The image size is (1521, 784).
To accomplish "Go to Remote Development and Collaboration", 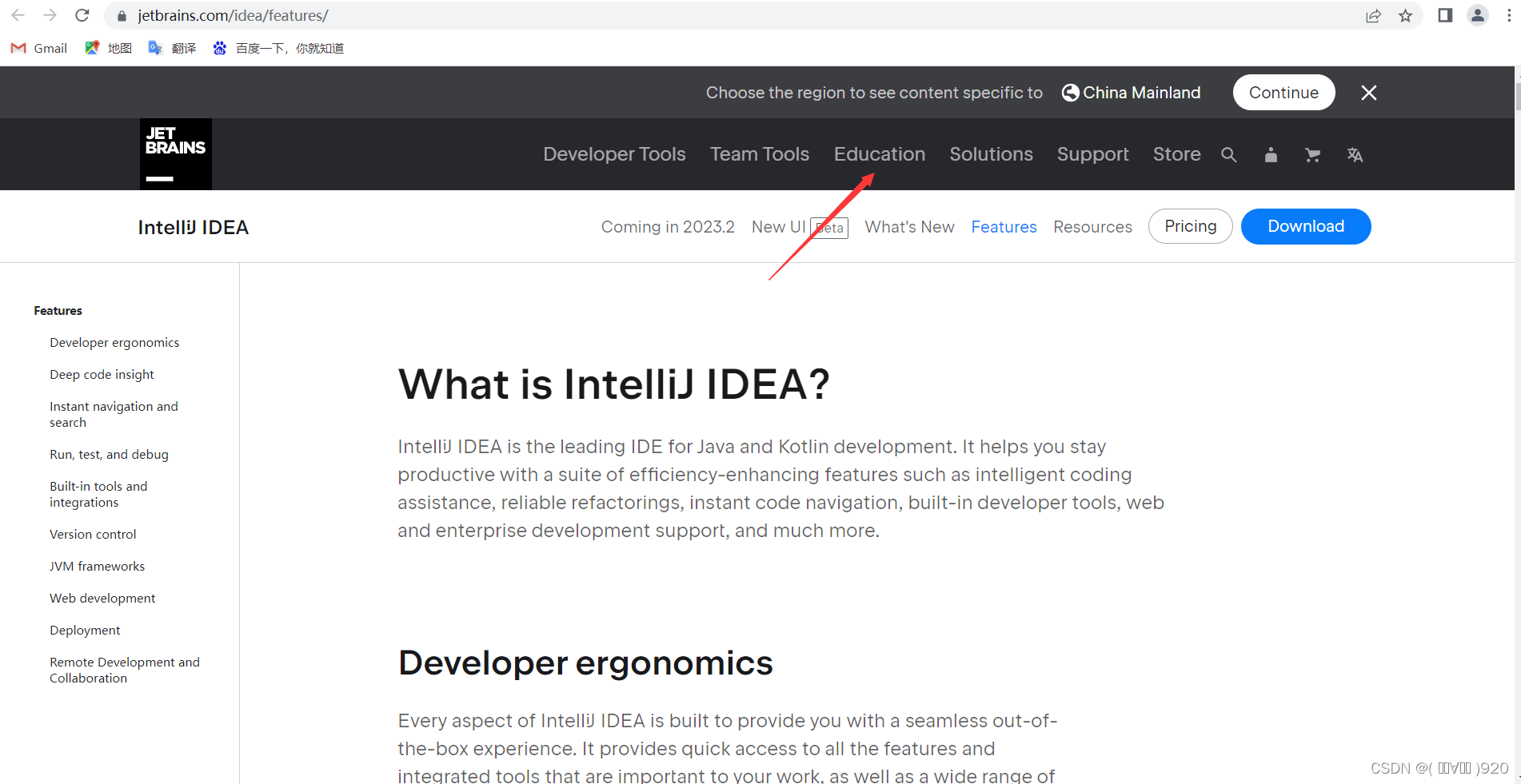I will [125, 671].
